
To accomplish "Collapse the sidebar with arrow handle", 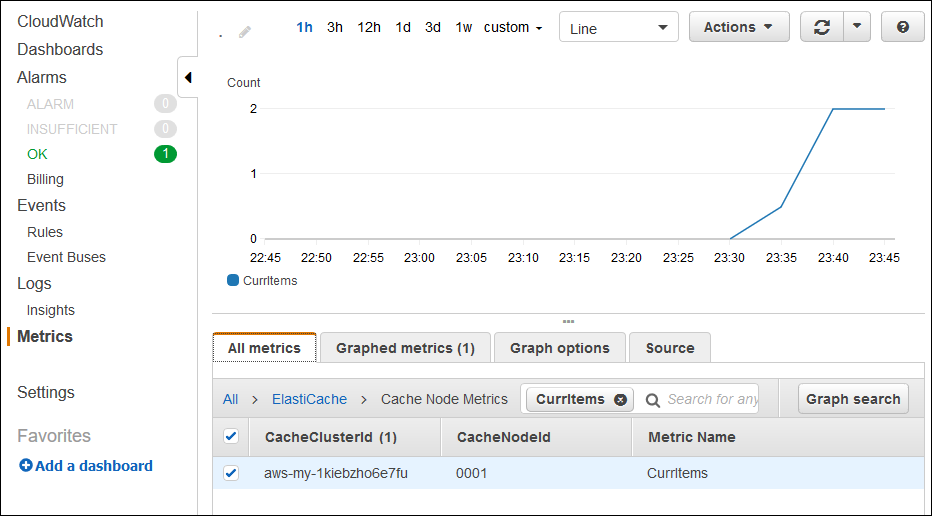I will 187,78.
